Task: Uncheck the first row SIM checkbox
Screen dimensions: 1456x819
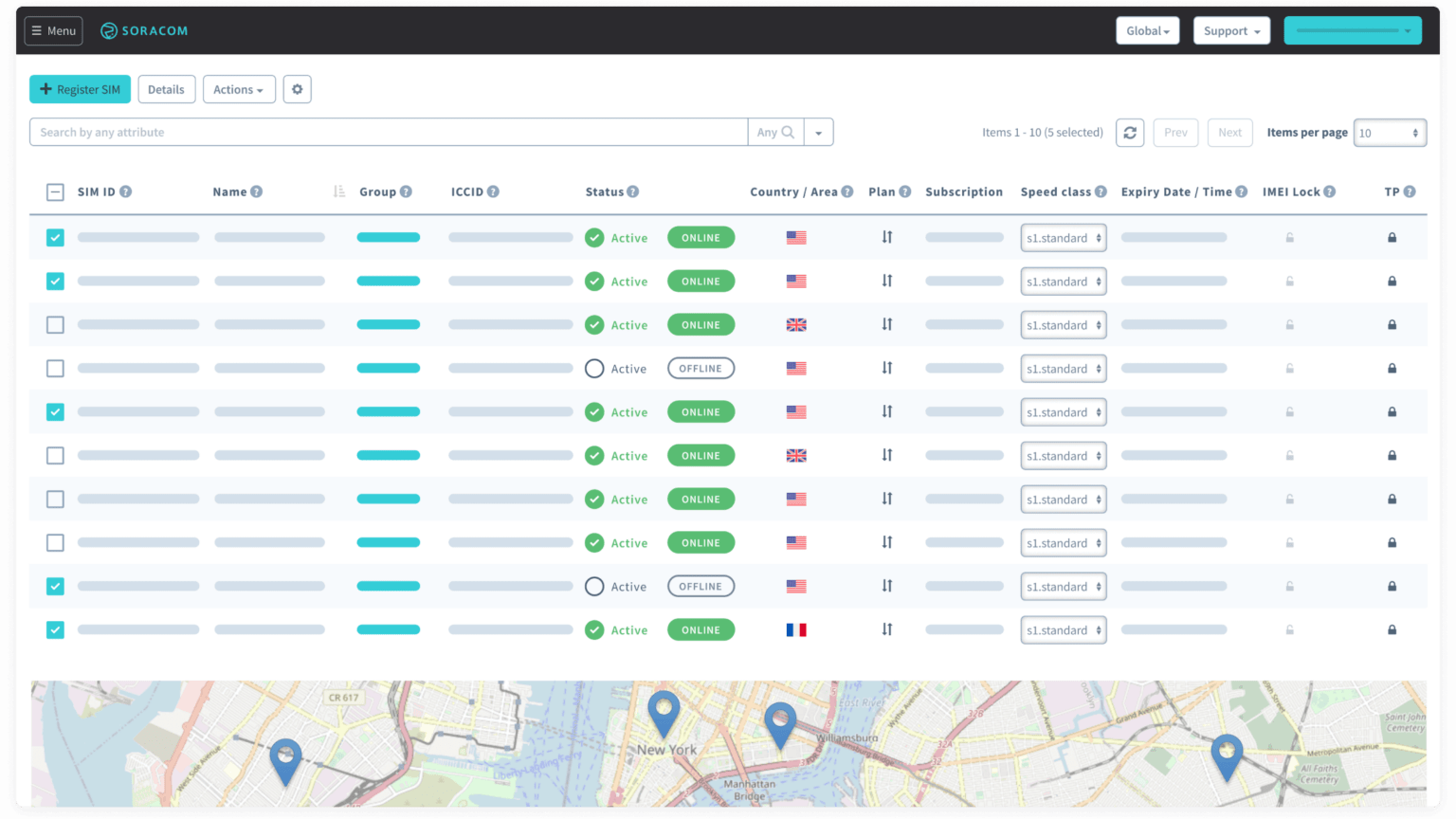Action: [x=55, y=238]
